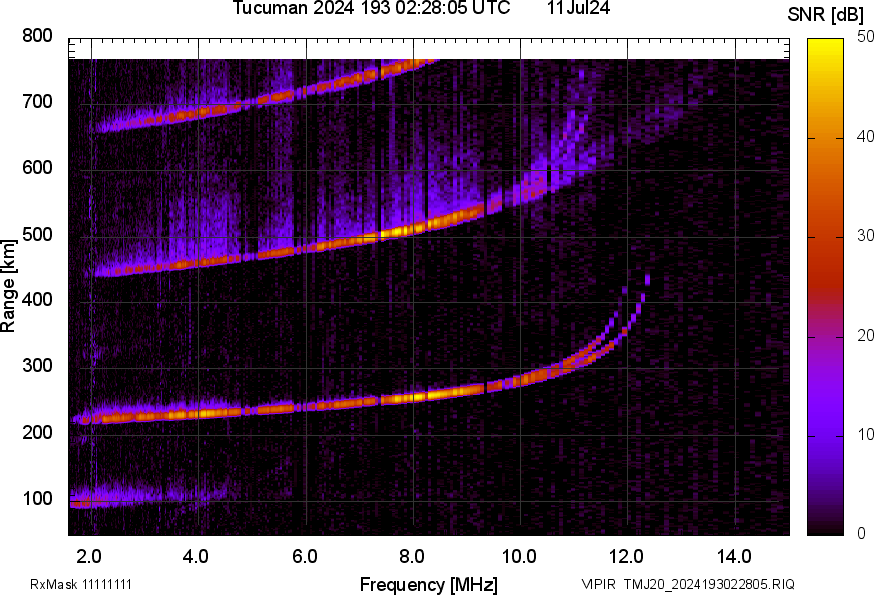874x595 pixels.
Task: Click the 'Range [km]' axis label
Action: pos(8,286)
